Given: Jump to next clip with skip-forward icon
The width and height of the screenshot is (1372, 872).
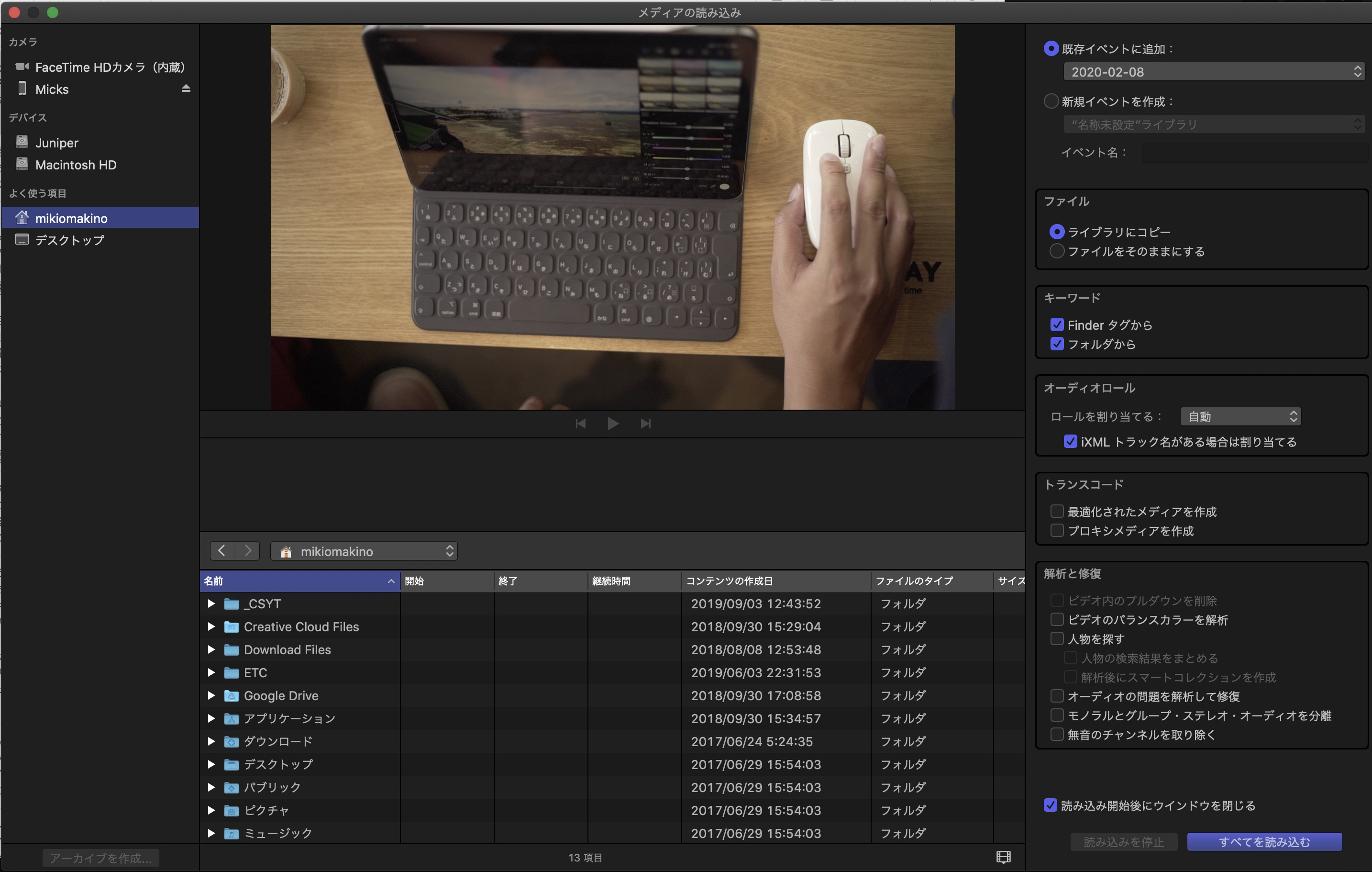Looking at the screenshot, I should pos(645,424).
